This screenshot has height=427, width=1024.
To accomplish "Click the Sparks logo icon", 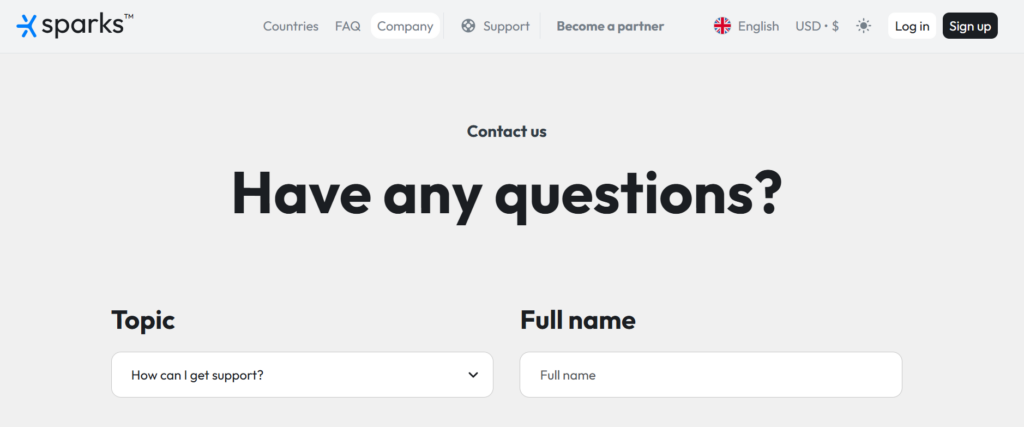I will tap(27, 26).
